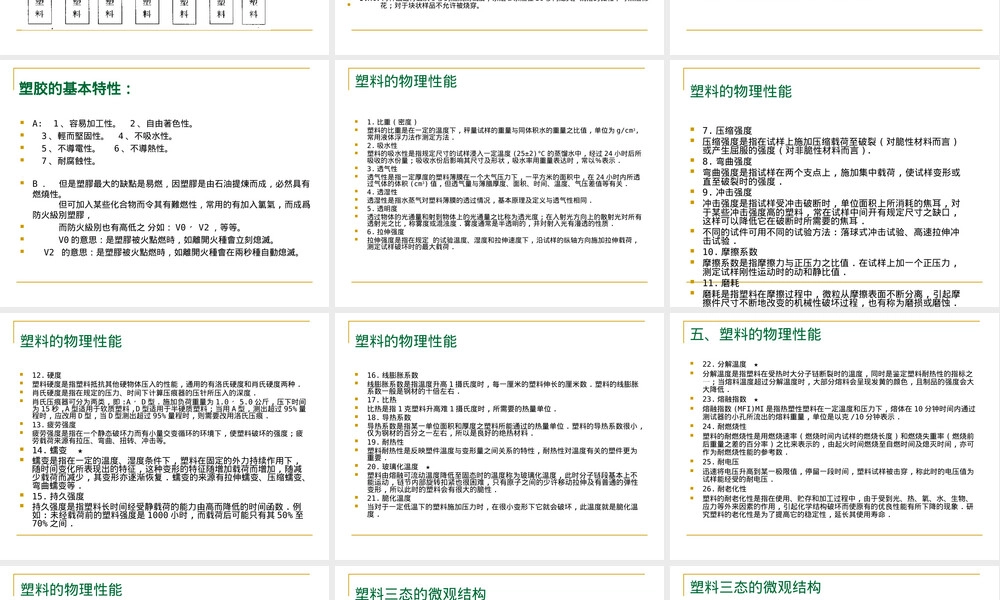Click the heading 12. 硬度
The width and height of the screenshot is (1000, 600).
(47, 376)
